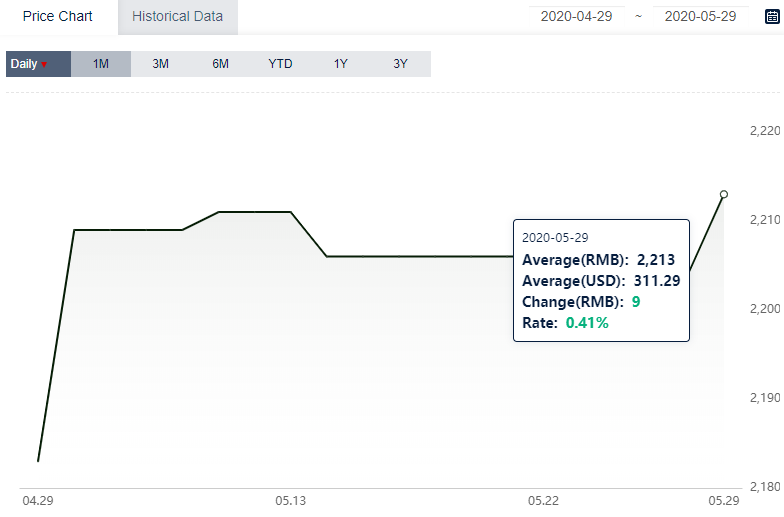The height and width of the screenshot is (517, 784).
Task: Click the 2,200 y-axis label
Action: coord(765,309)
